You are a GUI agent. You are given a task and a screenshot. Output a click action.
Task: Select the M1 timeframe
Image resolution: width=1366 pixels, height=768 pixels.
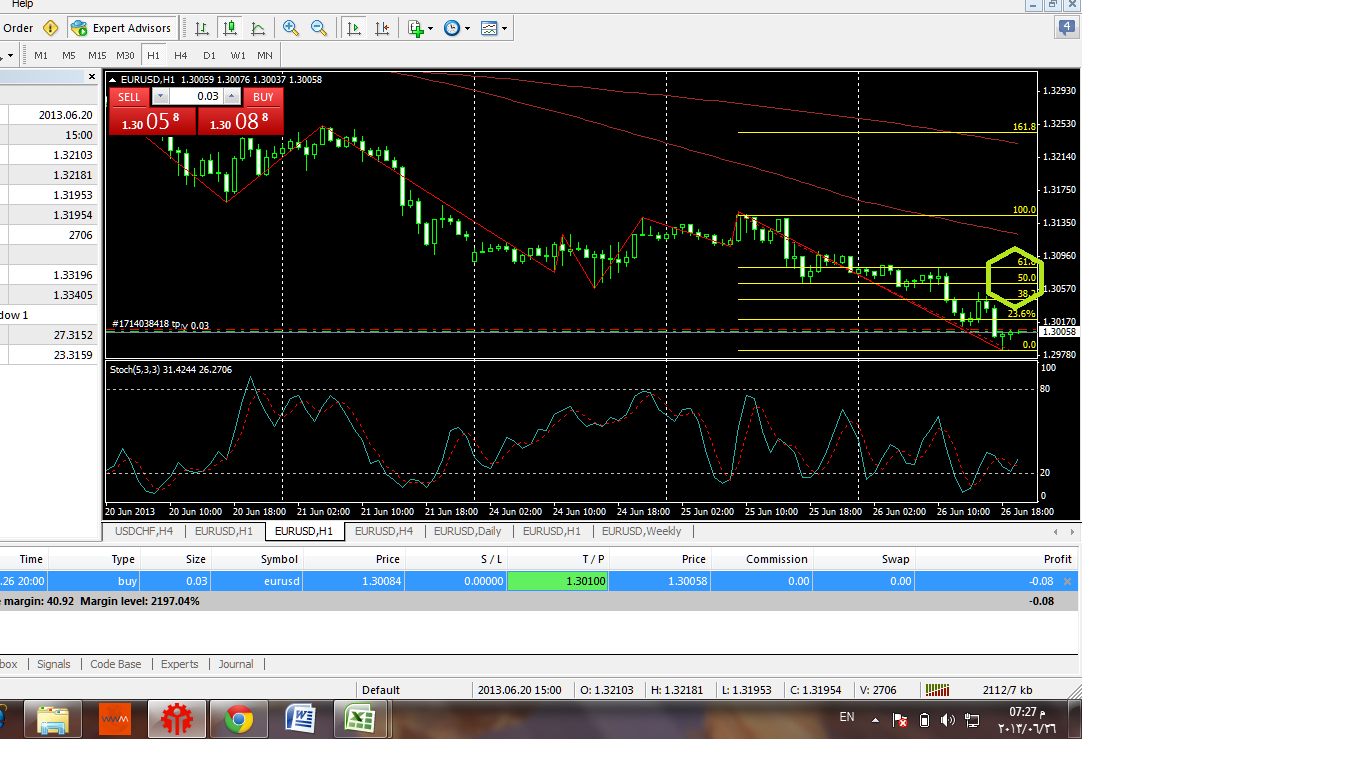pyautogui.click(x=41, y=55)
